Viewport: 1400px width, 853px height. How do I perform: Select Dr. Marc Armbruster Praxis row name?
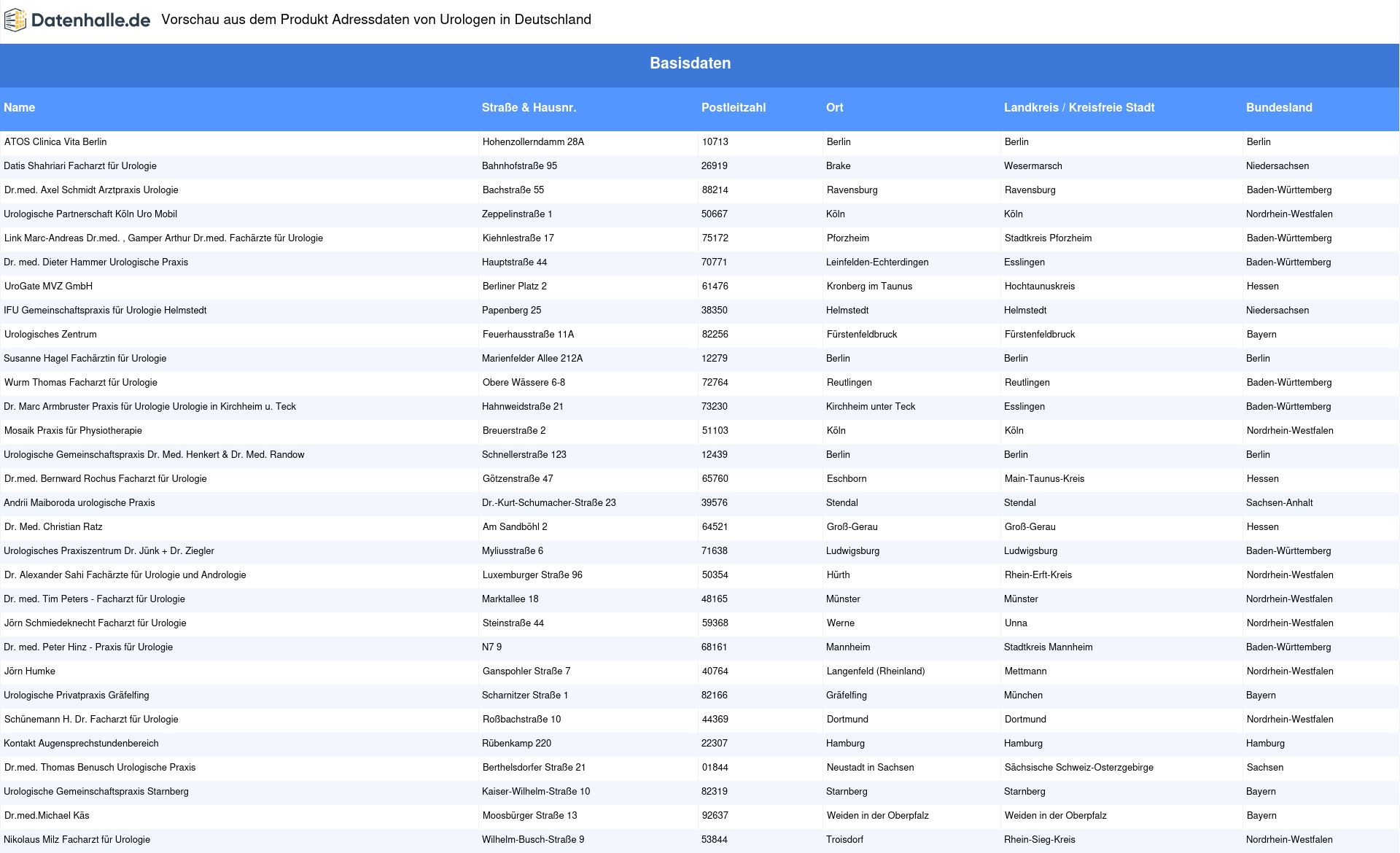point(149,406)
